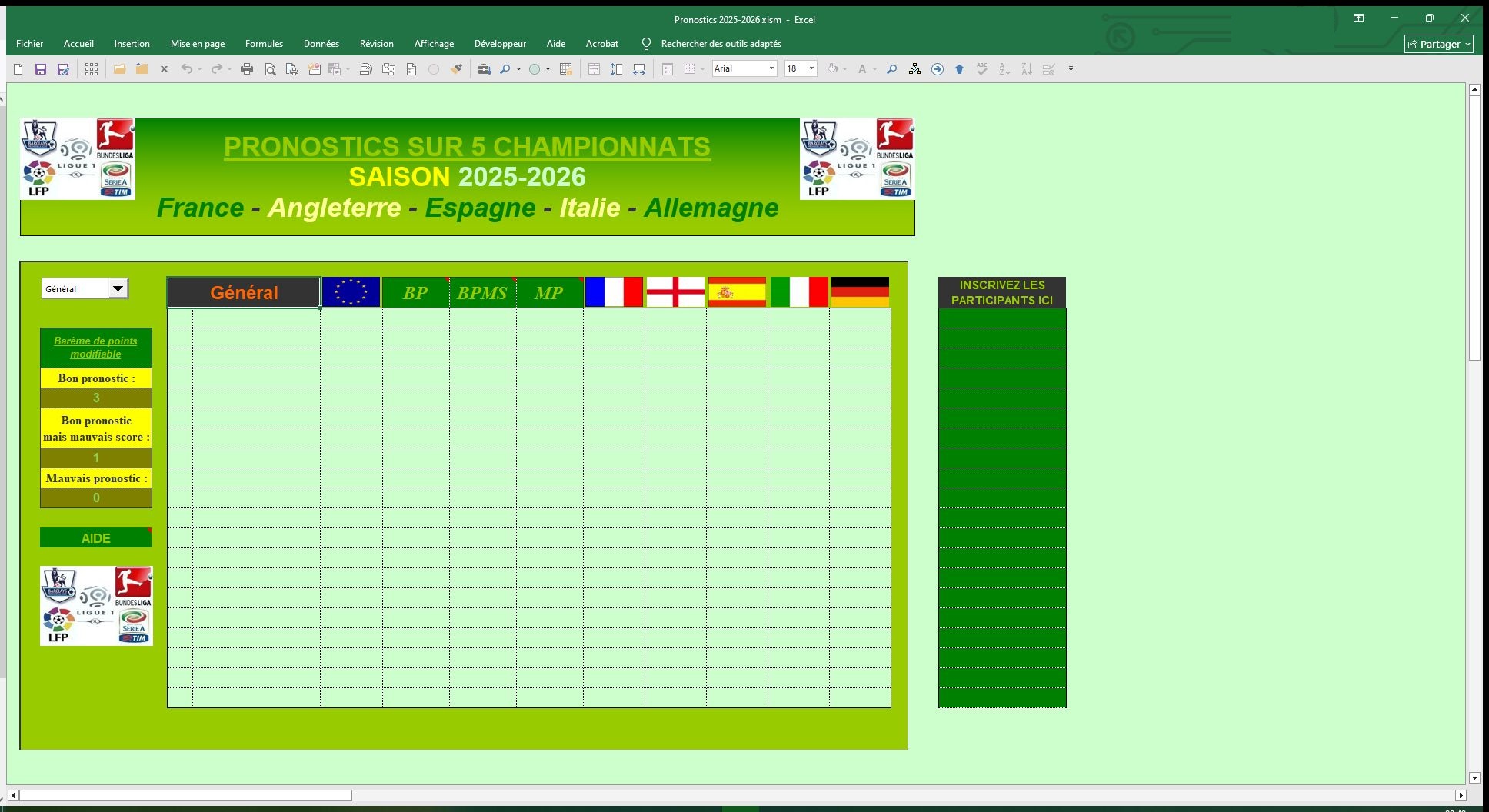
Task: Click the Print icon in the toolbar
Action: (247, 69)
